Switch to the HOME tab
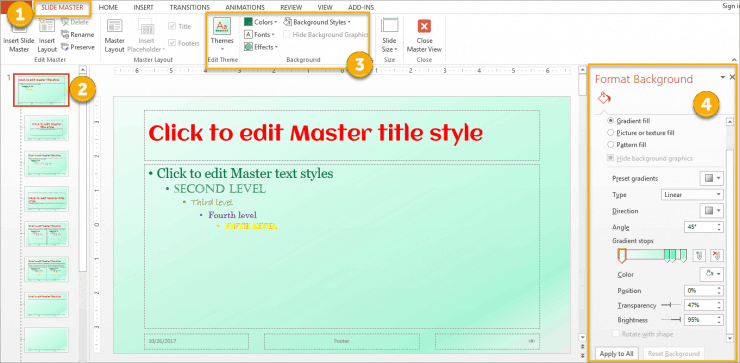This screenshot has height=363, width=740. point(109,8)
